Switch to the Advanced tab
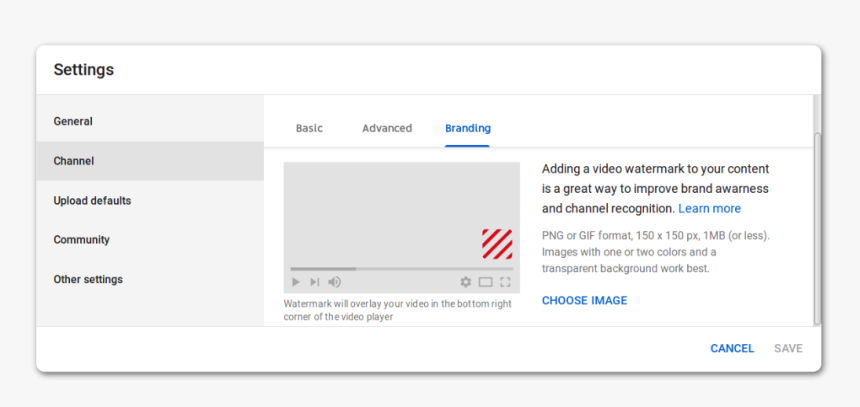This screenshot has height=407, width=860. [x=387, y=128]
